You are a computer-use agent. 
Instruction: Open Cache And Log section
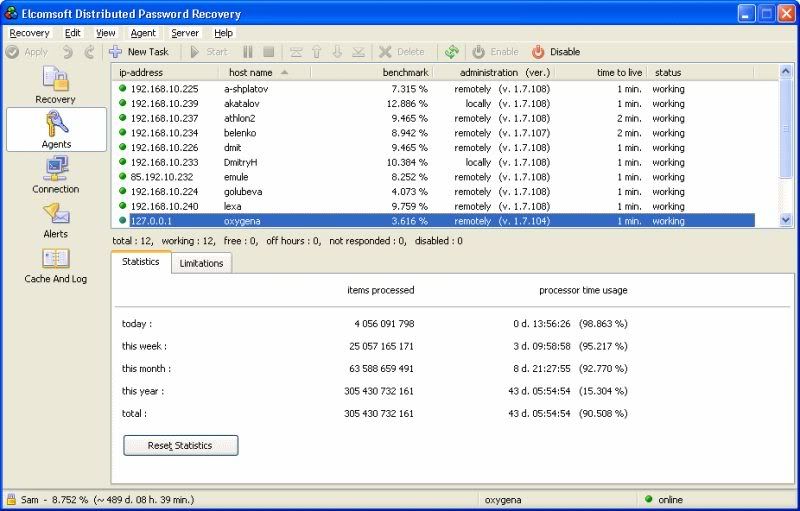point(55,264)
